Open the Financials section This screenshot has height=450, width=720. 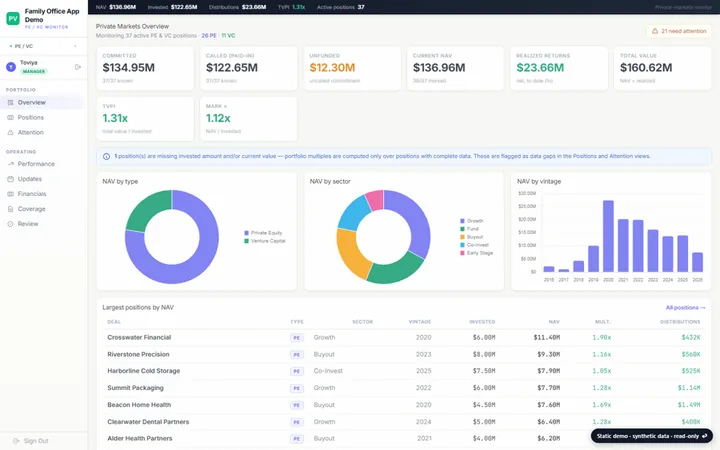(x=44, y=194)
